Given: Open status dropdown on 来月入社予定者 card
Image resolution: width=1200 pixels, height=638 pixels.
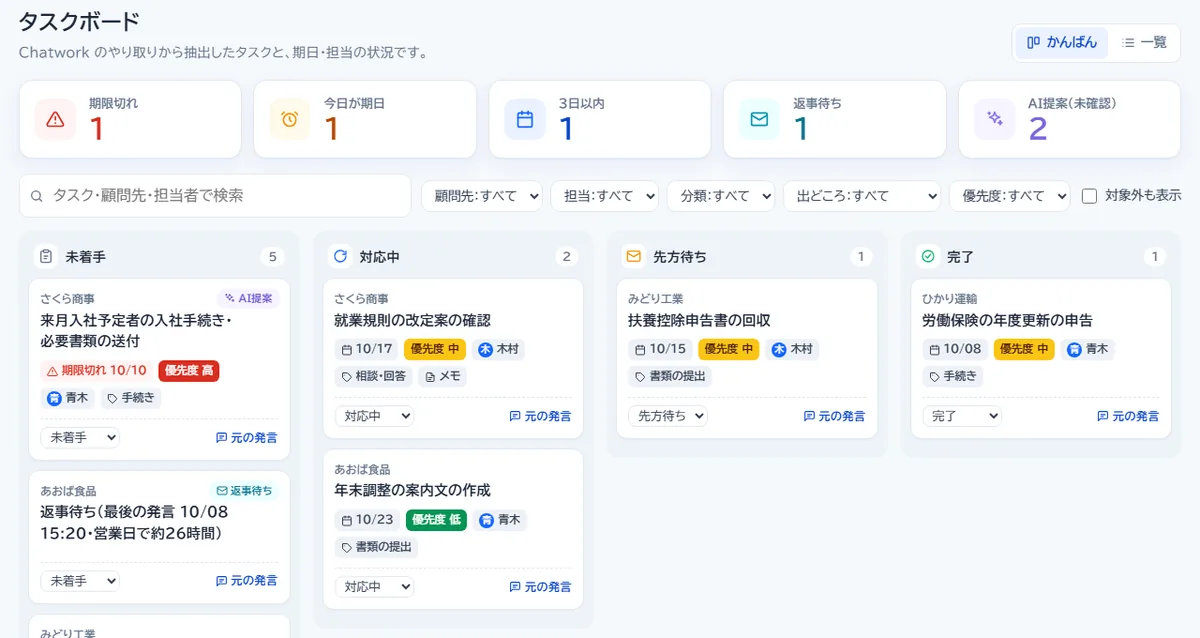Looking at the screenshot, I should [80, 437].
